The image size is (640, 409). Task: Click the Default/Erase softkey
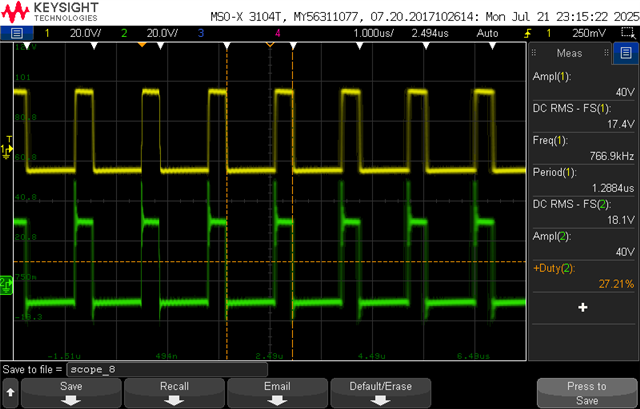click(381, 393)
